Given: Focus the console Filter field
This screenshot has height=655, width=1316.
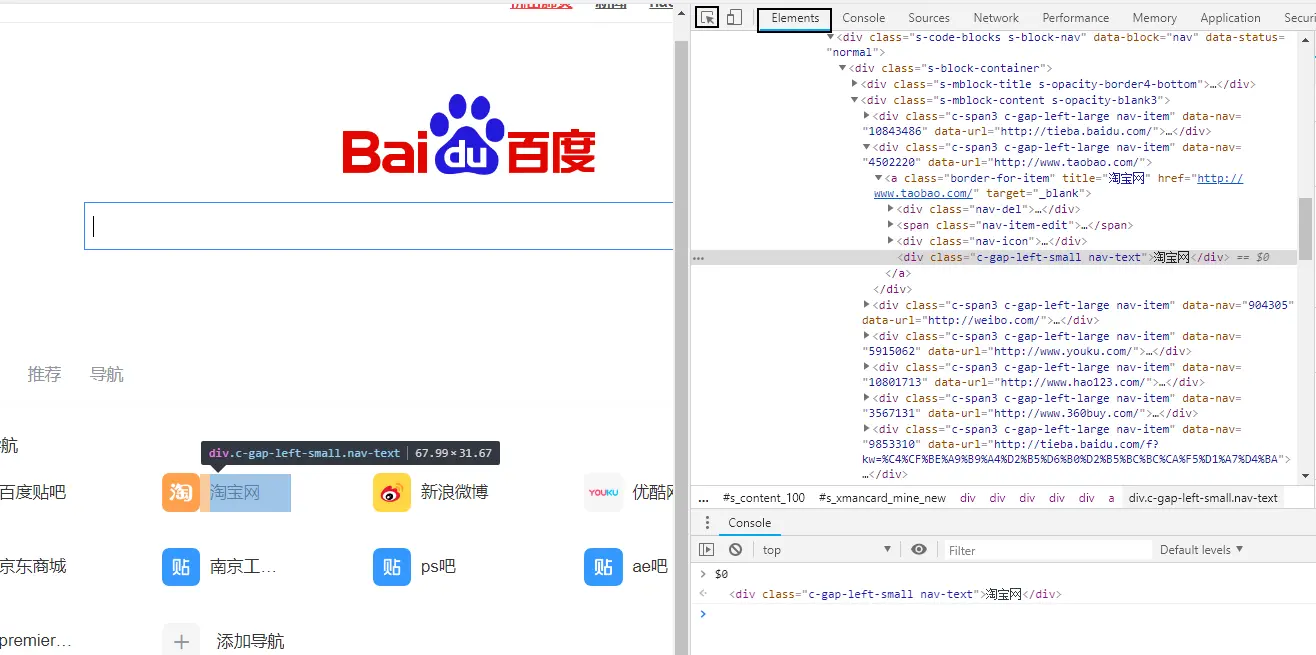Looking at the screenshot, I should (1047, 550).
